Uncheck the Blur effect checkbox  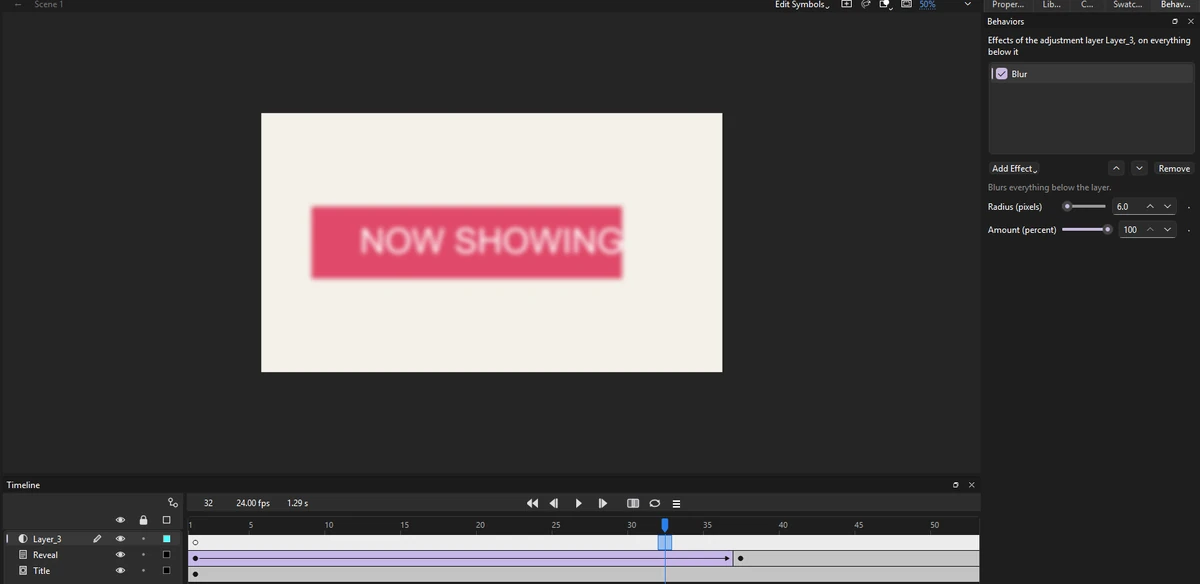pyautogui.click(x=1002, y=74)
